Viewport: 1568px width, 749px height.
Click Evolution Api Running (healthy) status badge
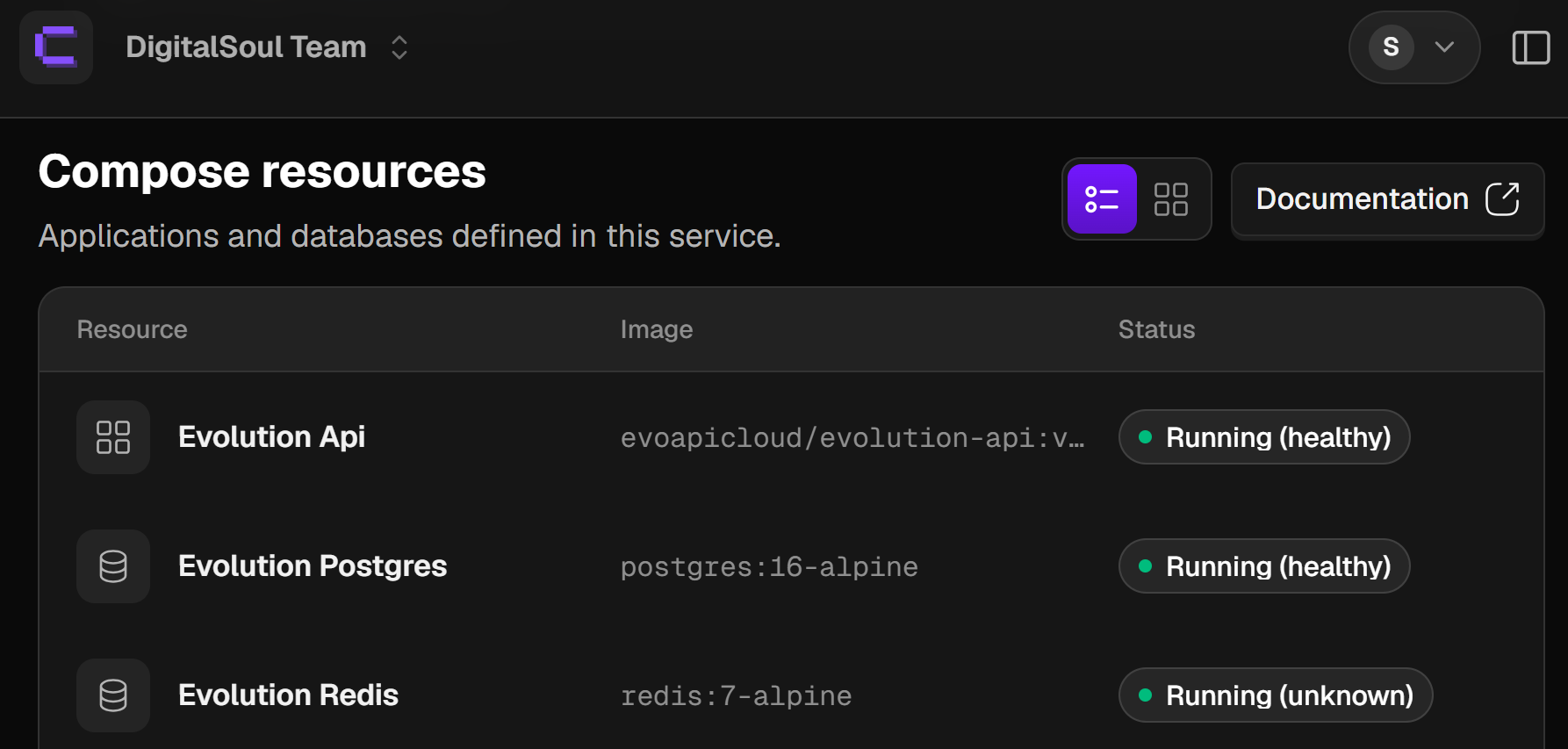coord(1264,437)
